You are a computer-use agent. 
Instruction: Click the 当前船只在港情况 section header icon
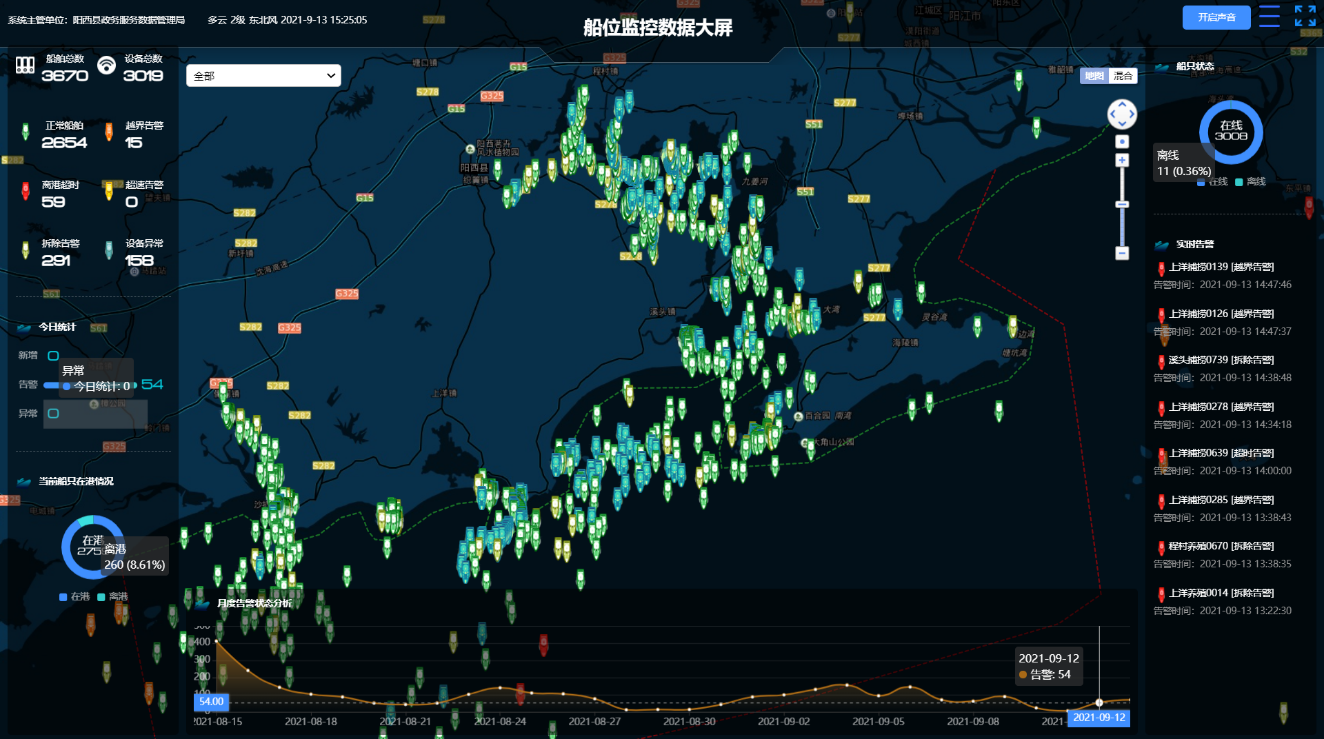tap(24, 481)
